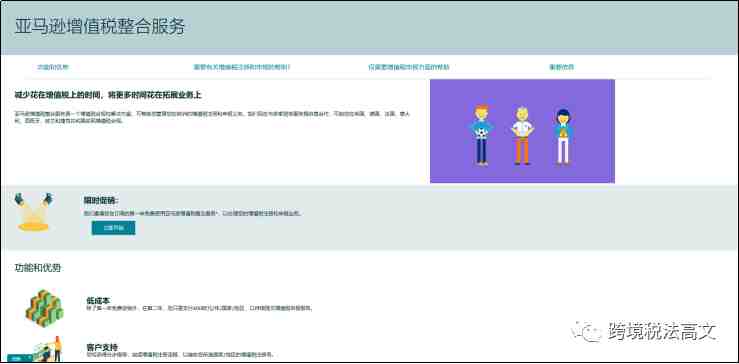Click the customer support illustration icon
The image size is (739, 364).
[x=47, y=349]
